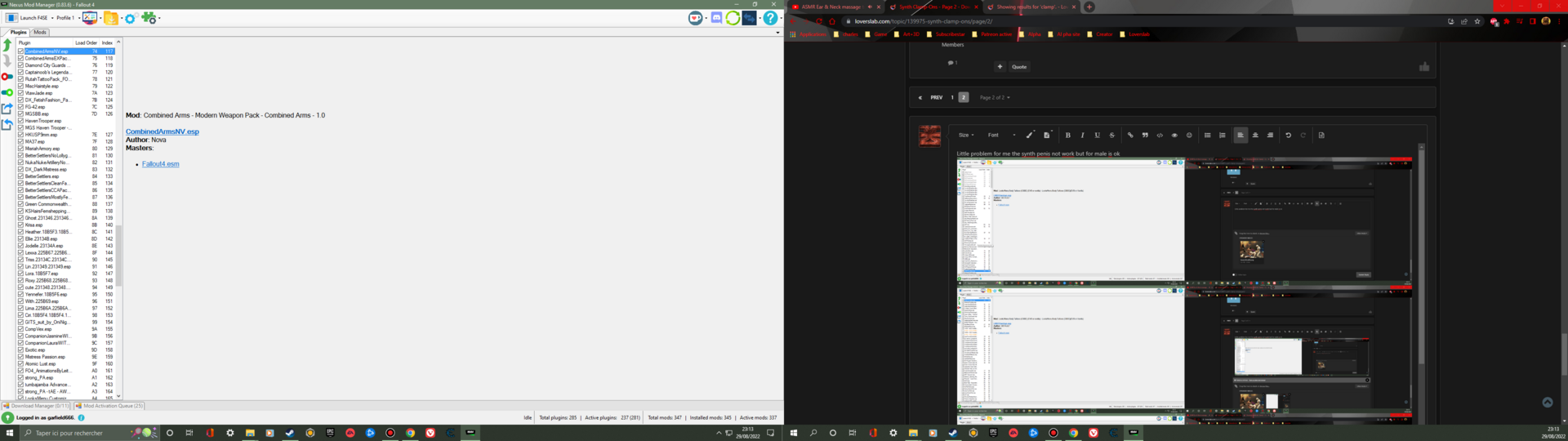The width and height of the screenshot is (1568, 441).
Task: Toggle the FG-42.esp plugin checkbox
Action: point(20,107)
